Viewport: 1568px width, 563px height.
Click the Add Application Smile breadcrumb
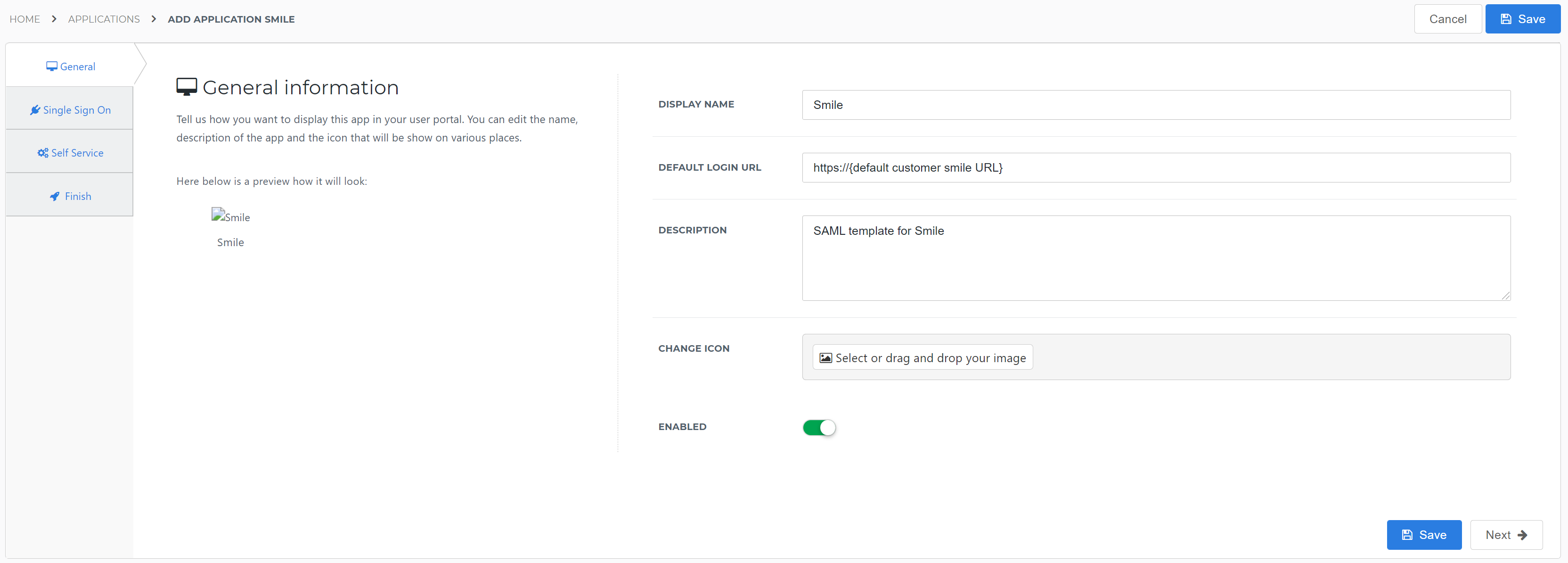tap(230, 19)
